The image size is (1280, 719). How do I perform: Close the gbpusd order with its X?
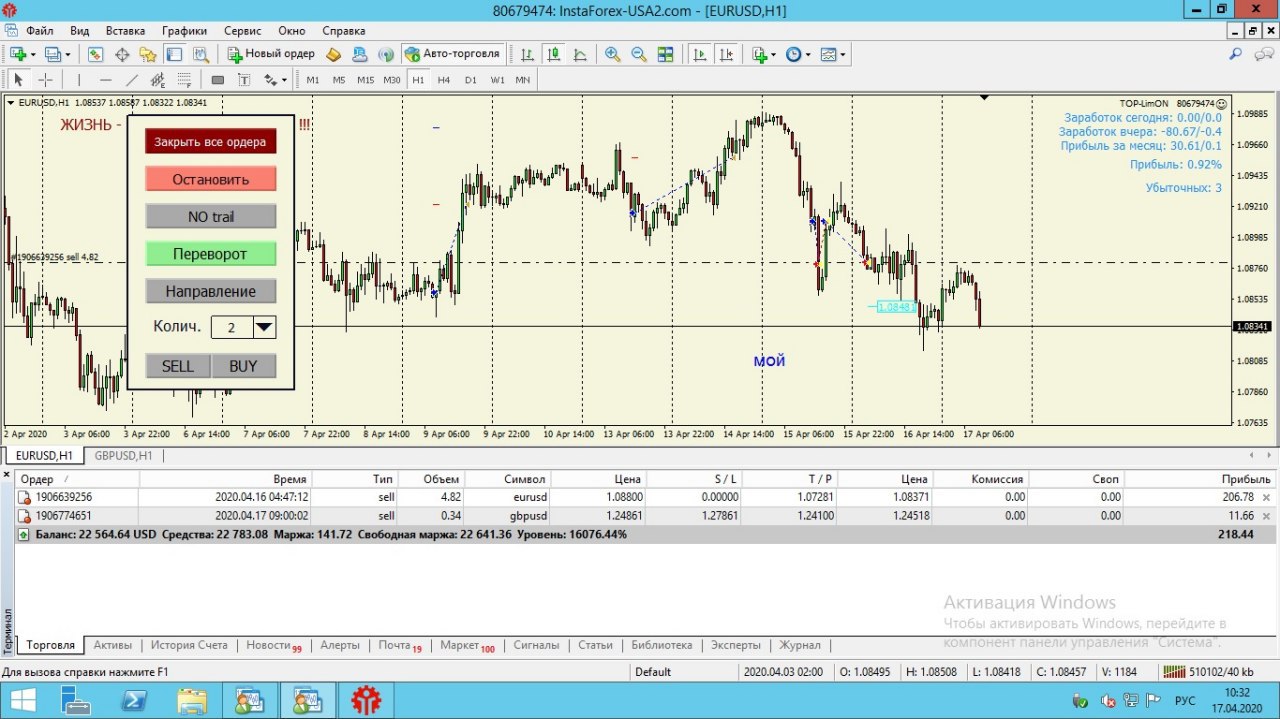(1267, 515)
